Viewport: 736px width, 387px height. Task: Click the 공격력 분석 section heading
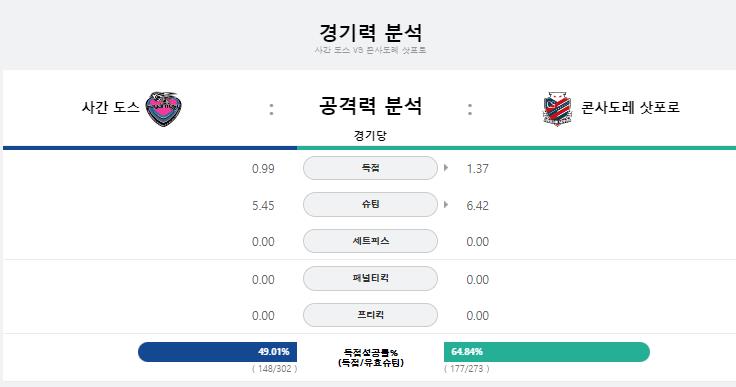(370, 106)
